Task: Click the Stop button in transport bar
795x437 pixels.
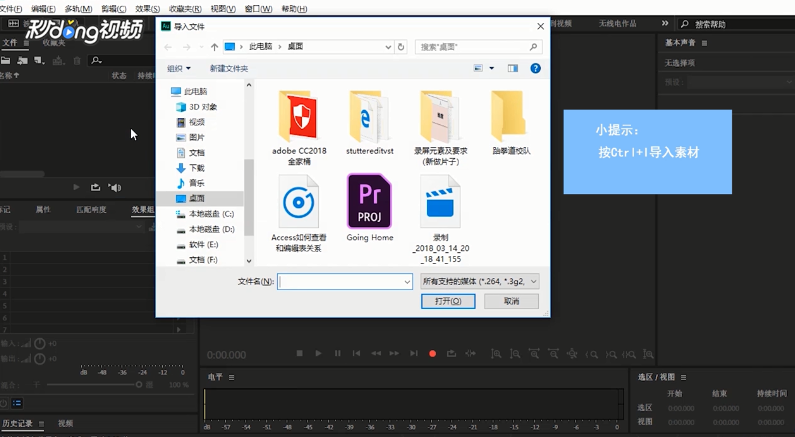Action: coord(300,353)
